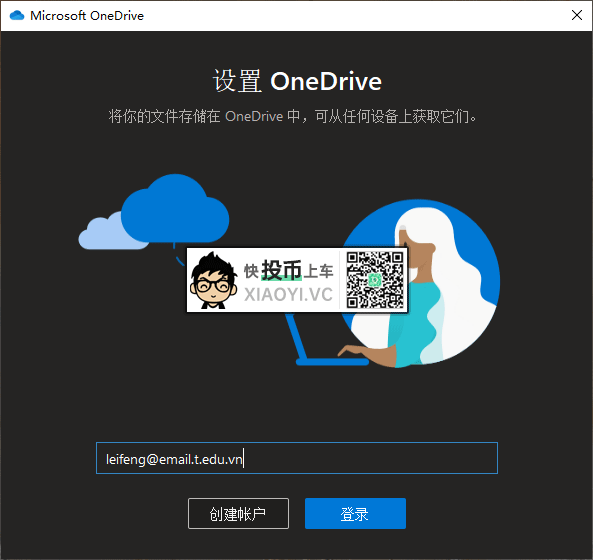Click the 创建帐户 create account button

238,513
